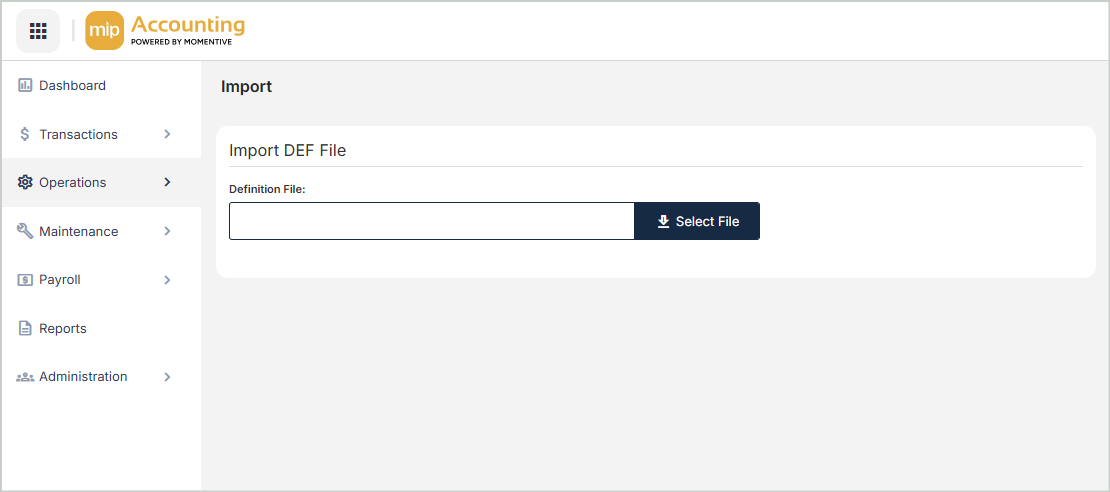Expand the Maintenance submenu chevron
This screenshot has height=492, width=1110.
click(x=167, y=231)
